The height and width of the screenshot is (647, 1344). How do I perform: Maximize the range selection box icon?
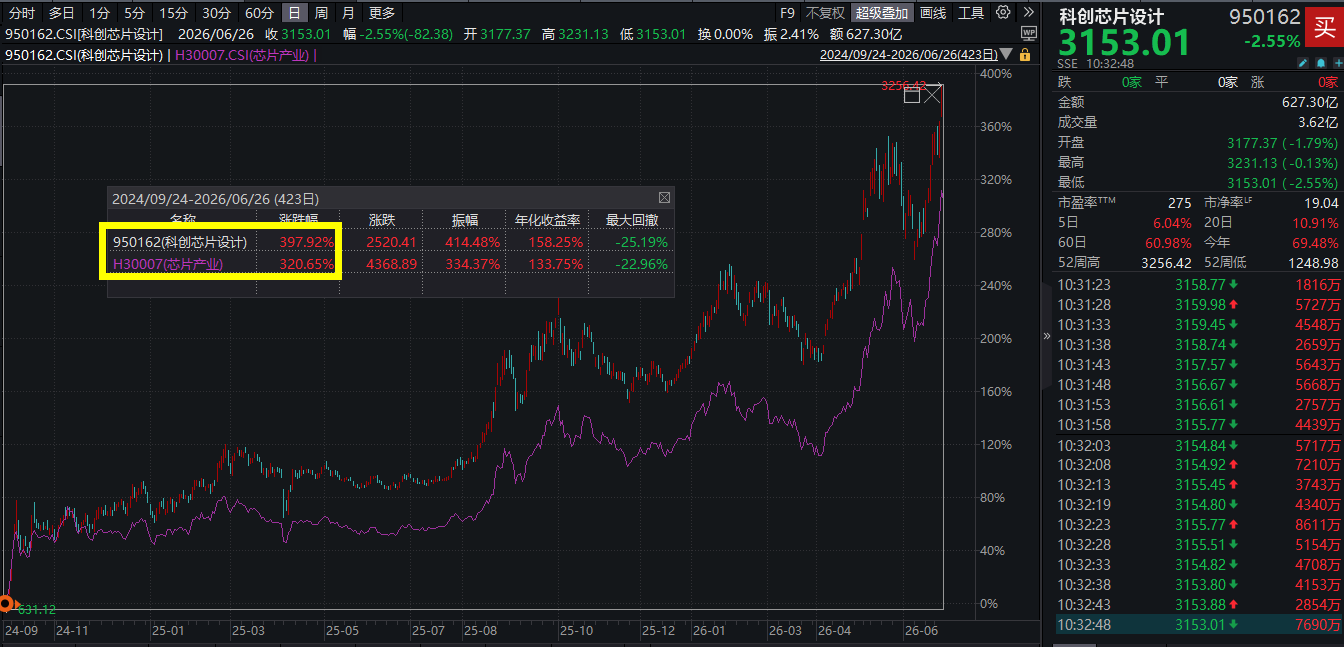[911, 95]
